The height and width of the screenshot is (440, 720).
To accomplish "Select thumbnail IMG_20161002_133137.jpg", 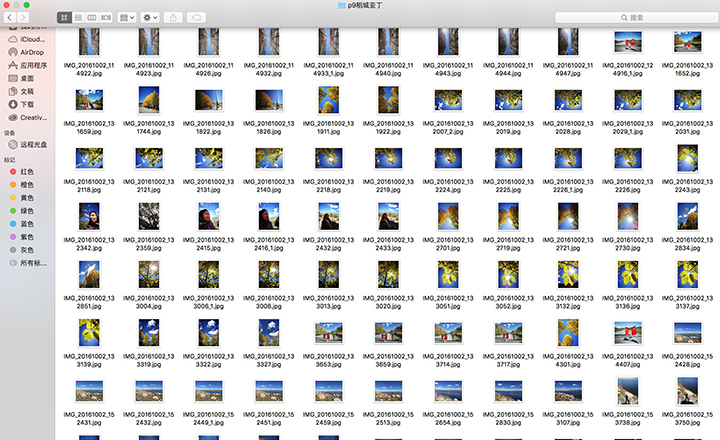I will [x=687, y=275].
